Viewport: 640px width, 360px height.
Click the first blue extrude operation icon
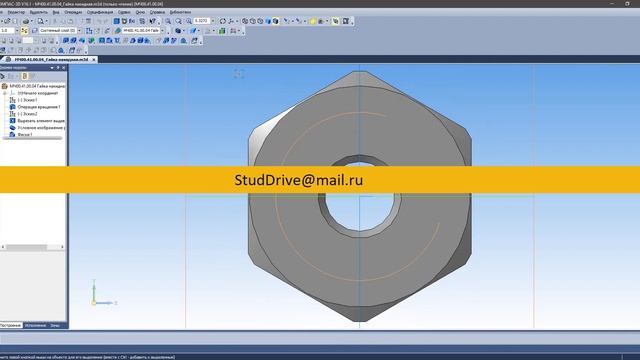(66, 40)
